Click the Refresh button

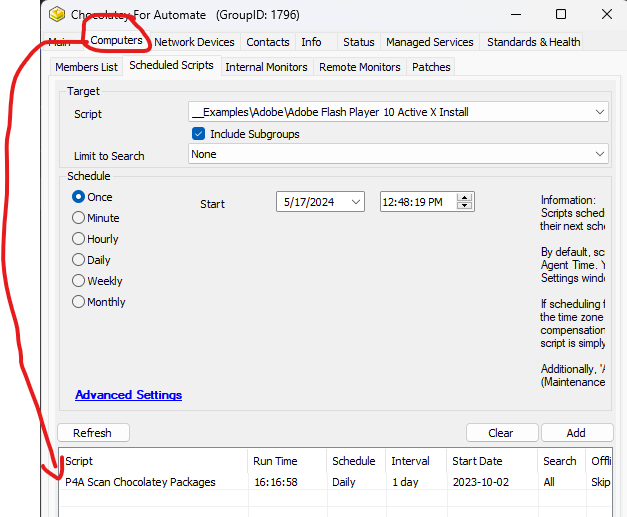[93, 433]
